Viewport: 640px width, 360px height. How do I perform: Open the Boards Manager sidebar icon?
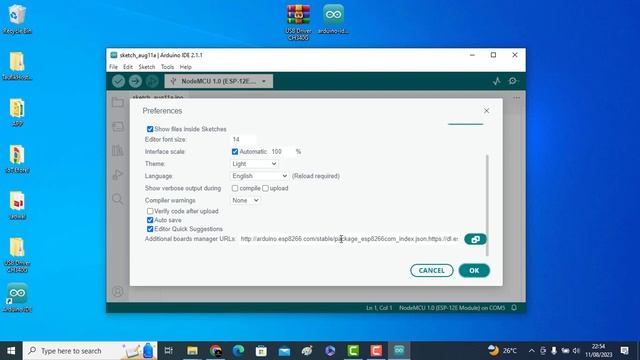tap(118, 127)
